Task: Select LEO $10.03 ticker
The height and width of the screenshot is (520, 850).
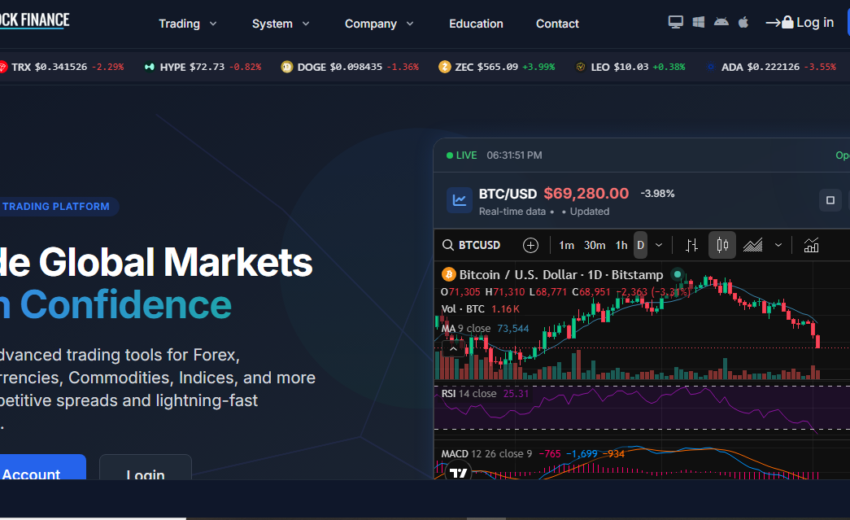Action: pos(630,67)
